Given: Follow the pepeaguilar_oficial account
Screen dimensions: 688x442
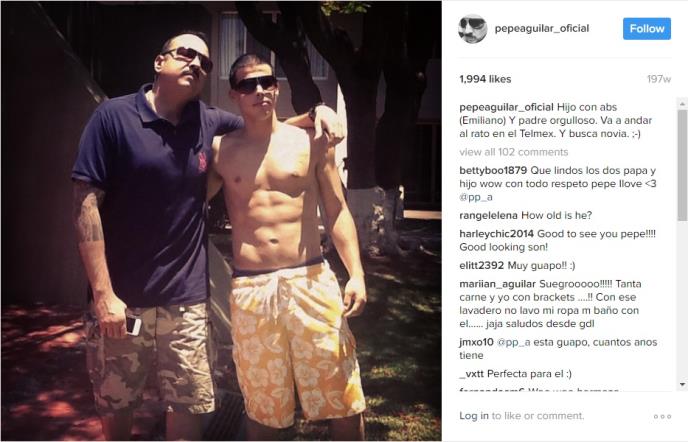Looking at the screenshot, I should pos(647,29).
